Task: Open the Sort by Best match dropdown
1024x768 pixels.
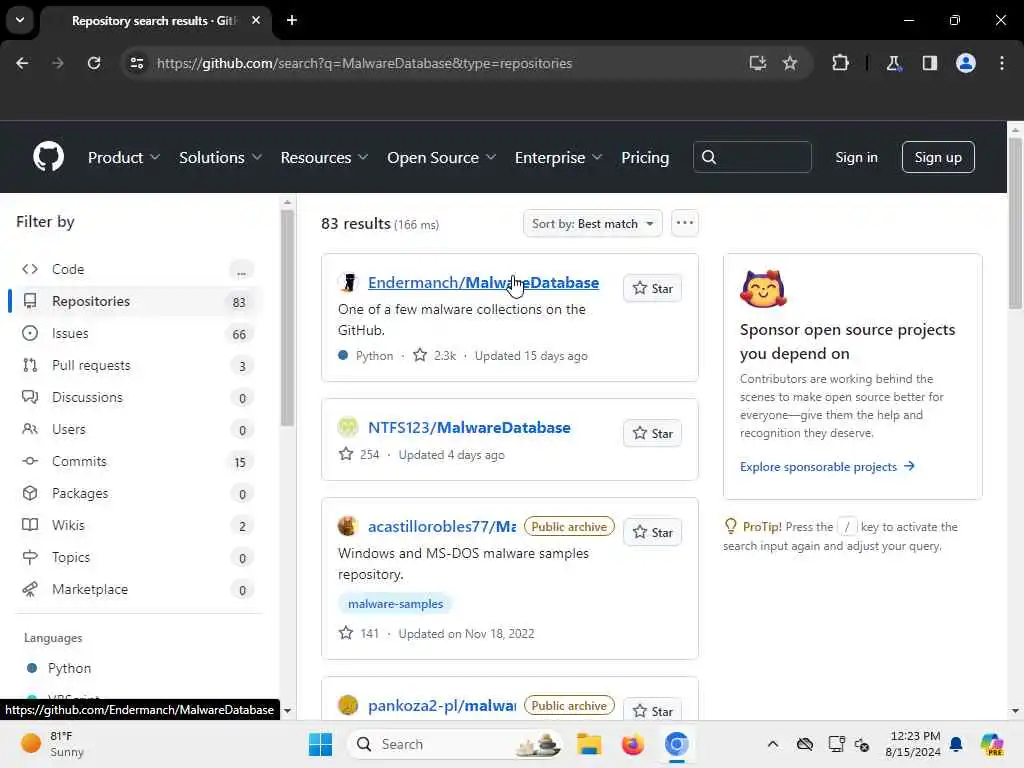Action: pos(592,223)
